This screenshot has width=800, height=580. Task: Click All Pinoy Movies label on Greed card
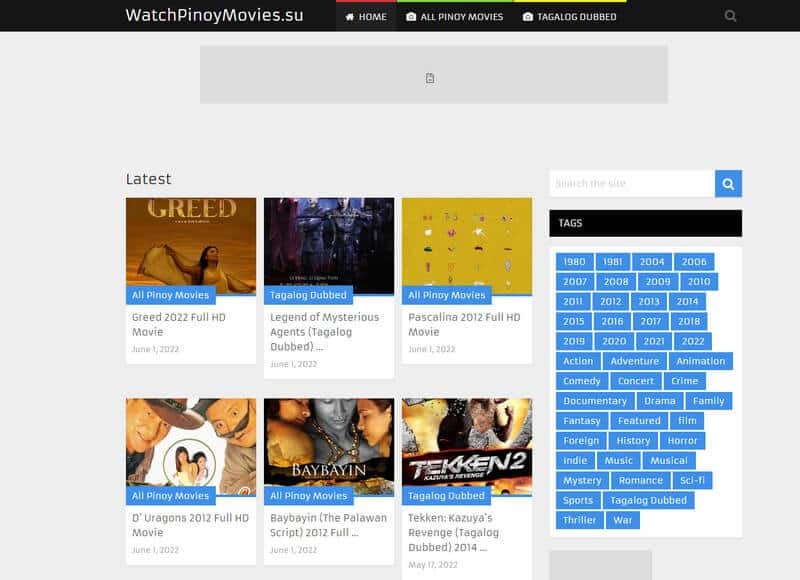(170, 295)
